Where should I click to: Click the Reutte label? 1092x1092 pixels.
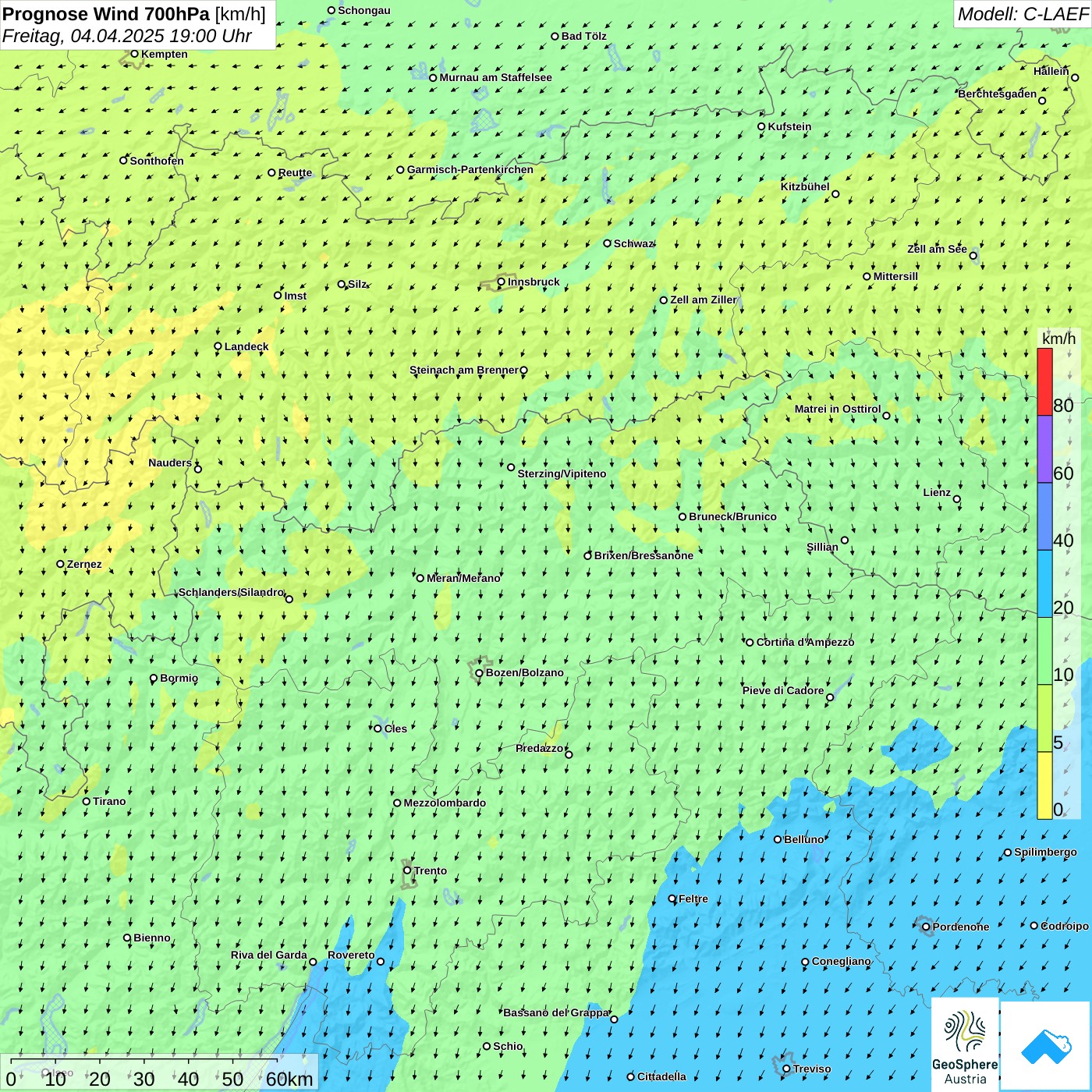pos(295,172)
